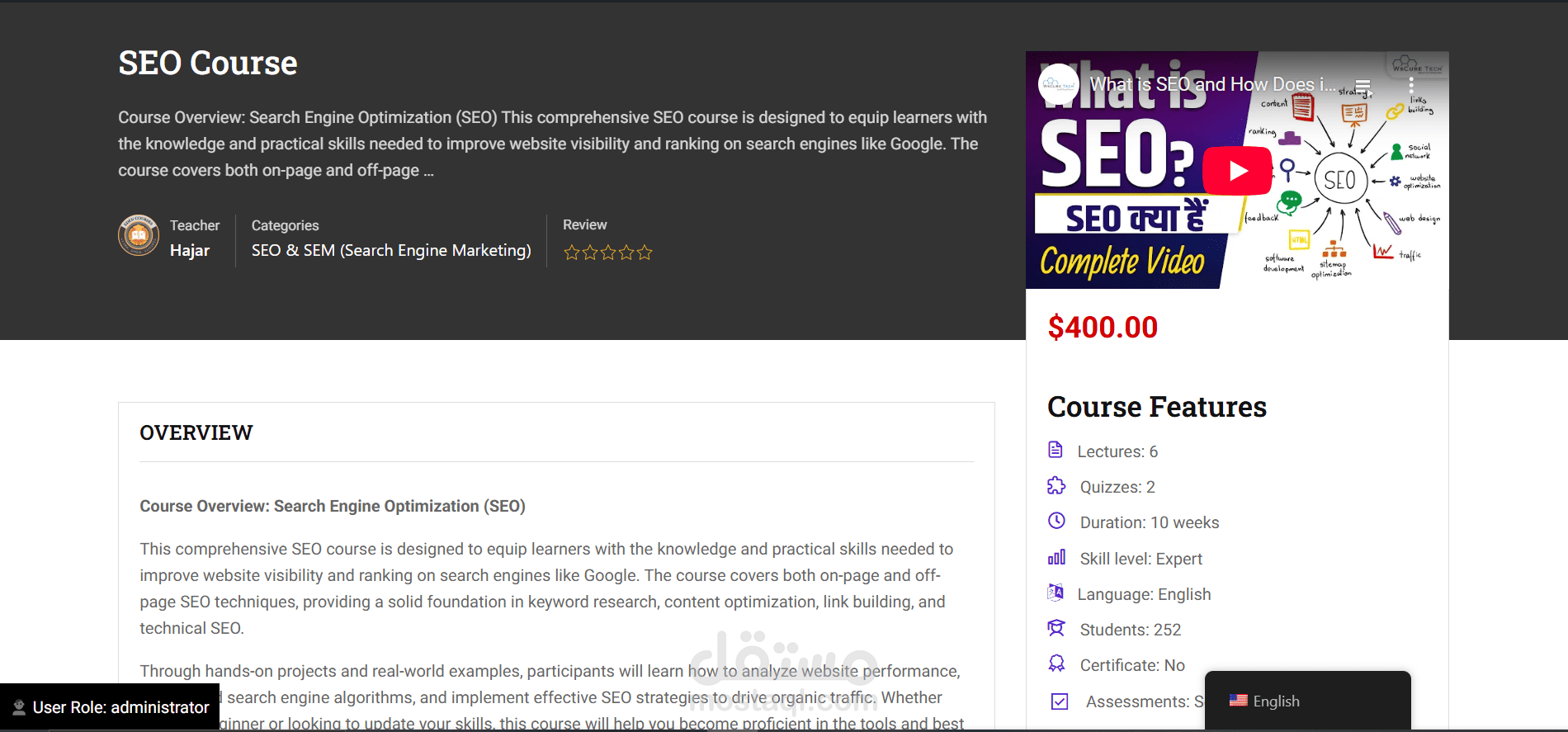Open the English language switcher
Screen dimensions: 1568x732
point(1307,701)
